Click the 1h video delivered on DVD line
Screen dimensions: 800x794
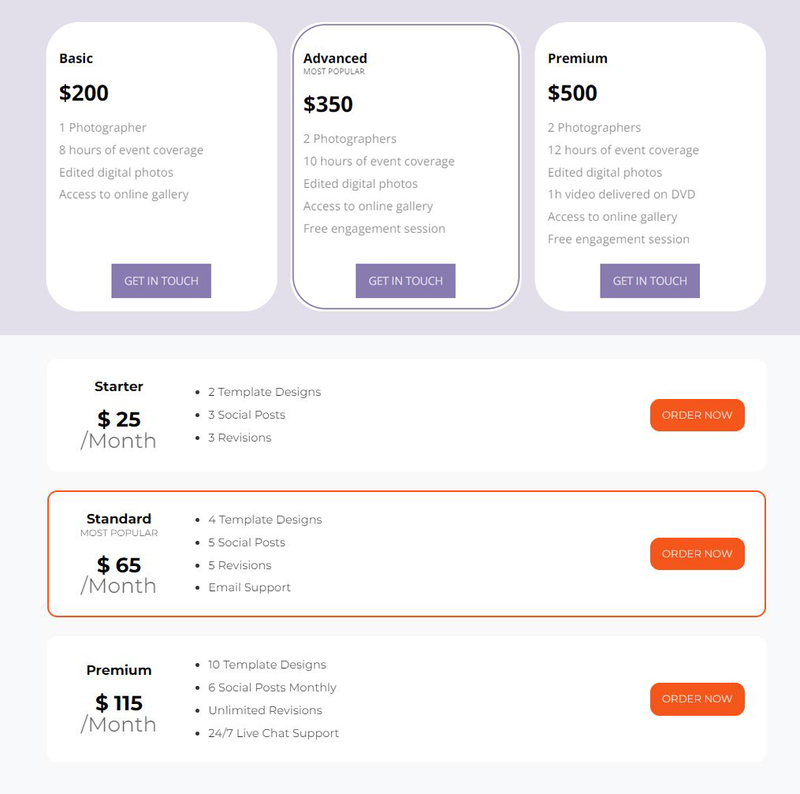coord(621,194)
